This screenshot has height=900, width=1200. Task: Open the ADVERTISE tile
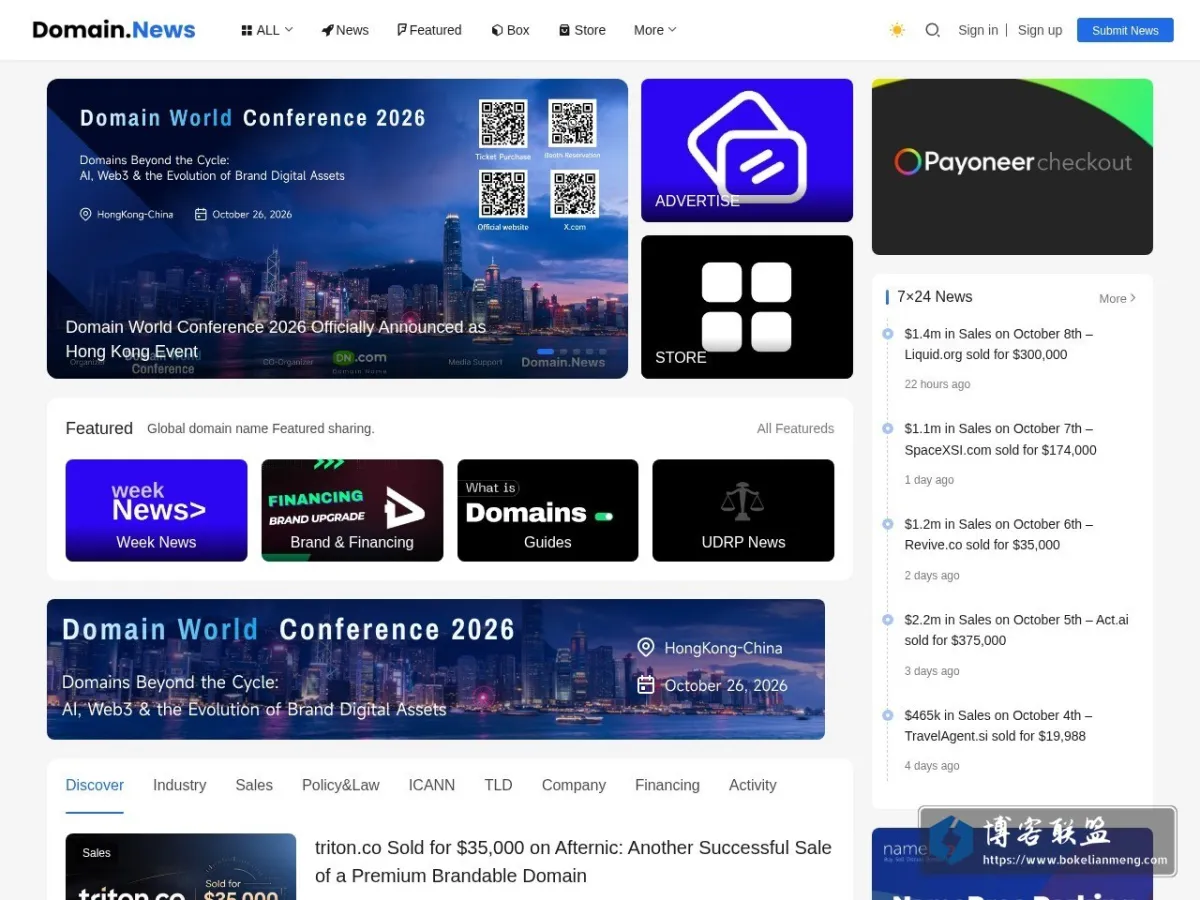pos(747,150)
